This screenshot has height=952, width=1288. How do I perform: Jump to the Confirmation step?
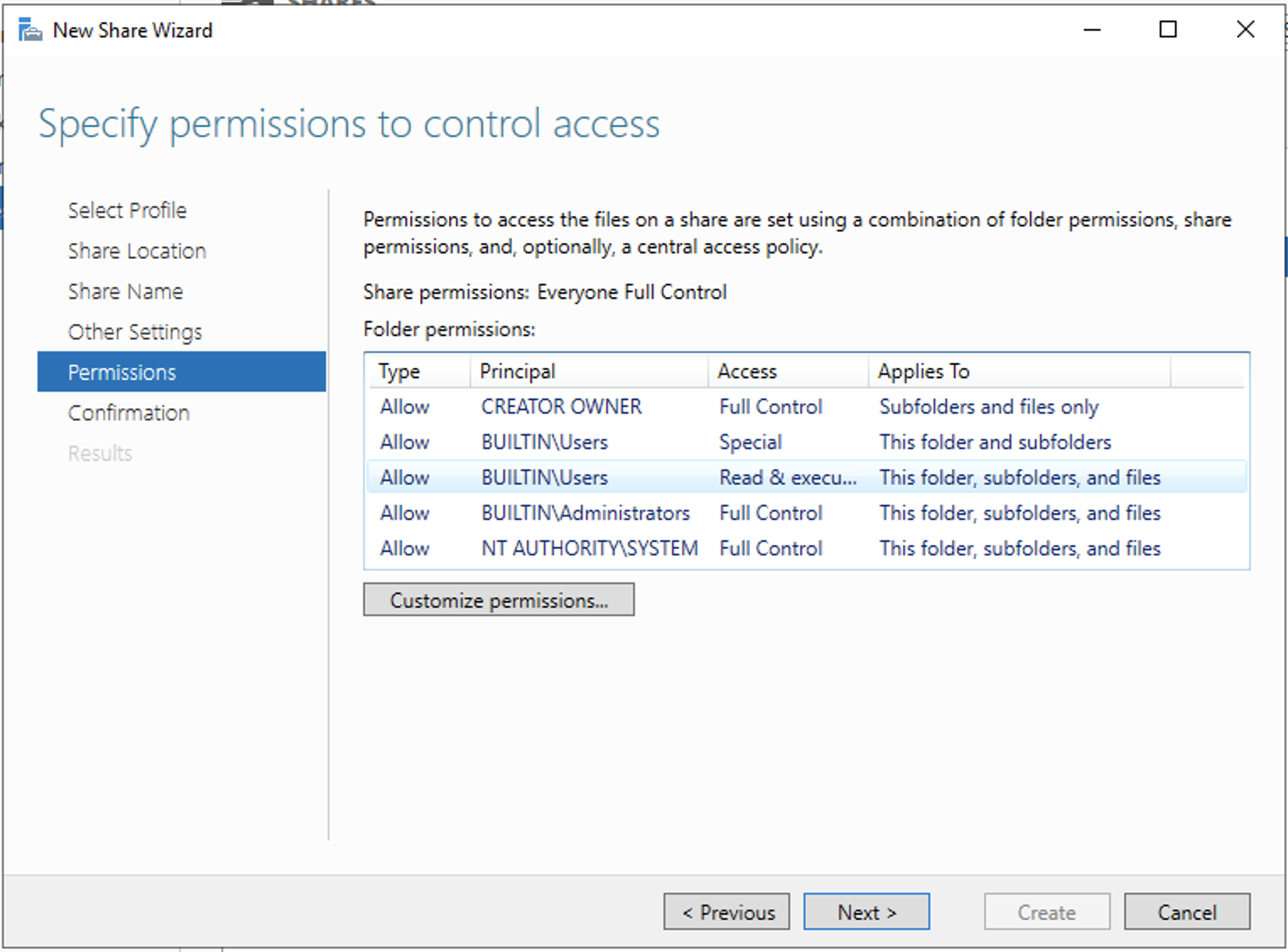tap(128, 413)
